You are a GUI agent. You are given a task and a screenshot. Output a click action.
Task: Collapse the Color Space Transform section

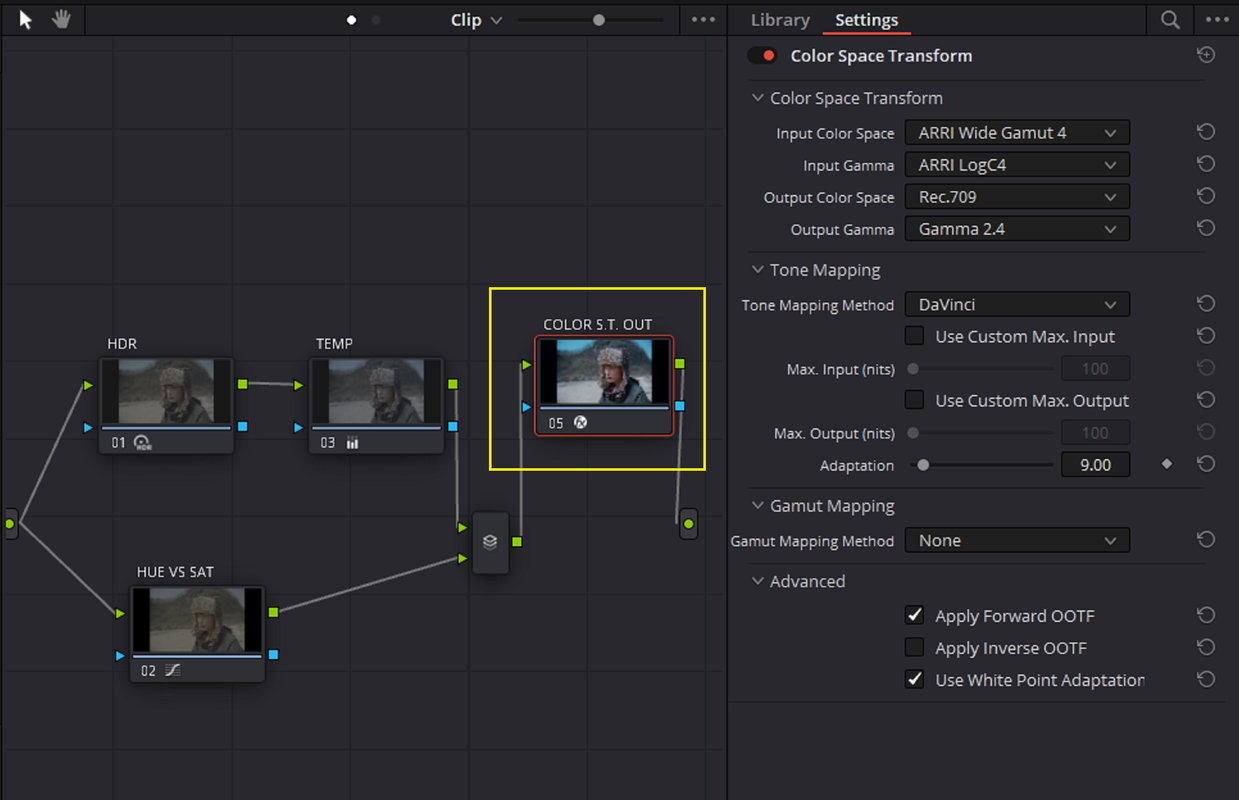(x=757, y=98)
